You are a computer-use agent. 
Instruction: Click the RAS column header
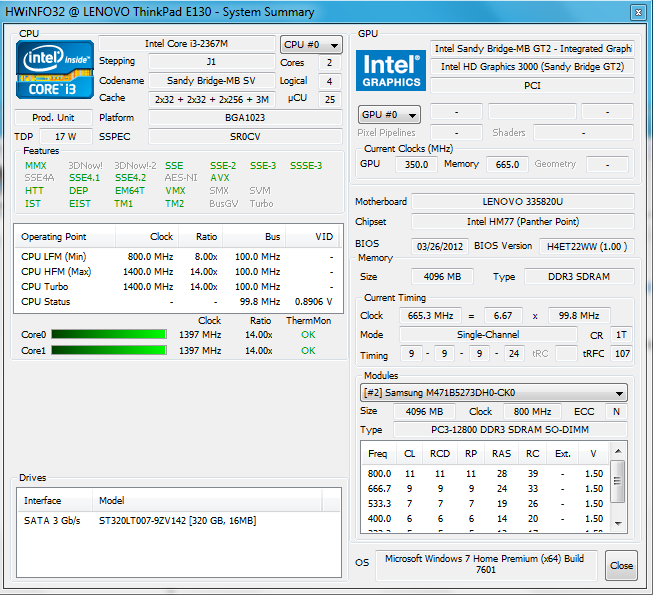pyautogui.click(x=501, y=453)
